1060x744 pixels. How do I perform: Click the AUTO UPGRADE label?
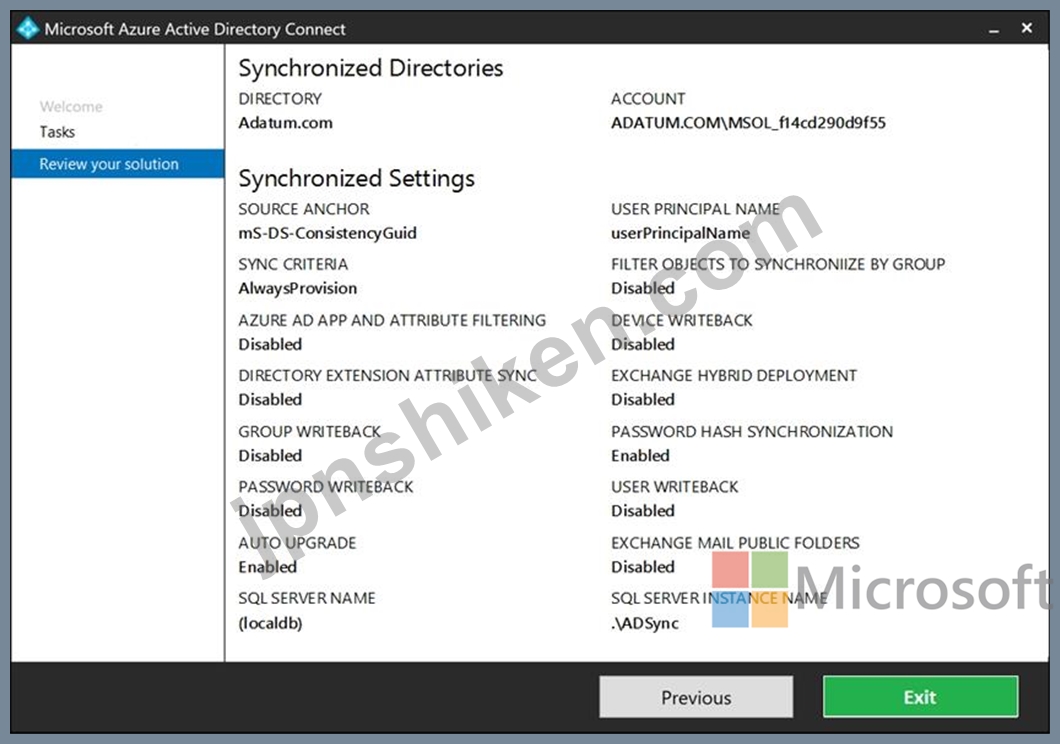(297, 543)
